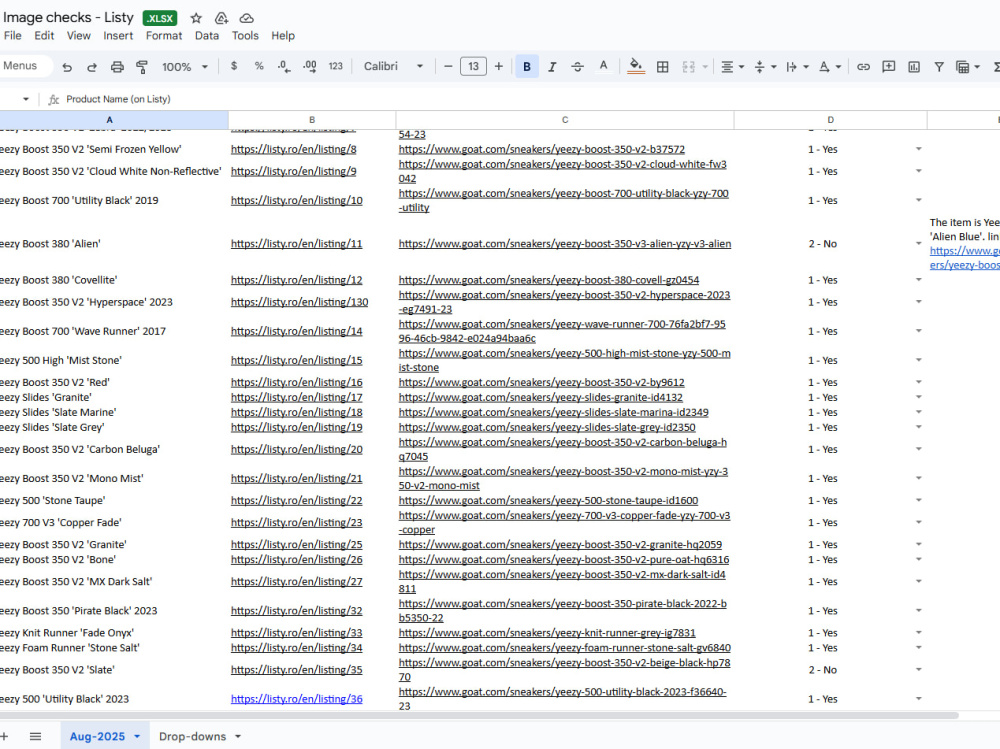Image resolution: width=1000 pixels, height=749 pixels.
Task: Open the Calibri font dropdown
Action: point(393,66)
